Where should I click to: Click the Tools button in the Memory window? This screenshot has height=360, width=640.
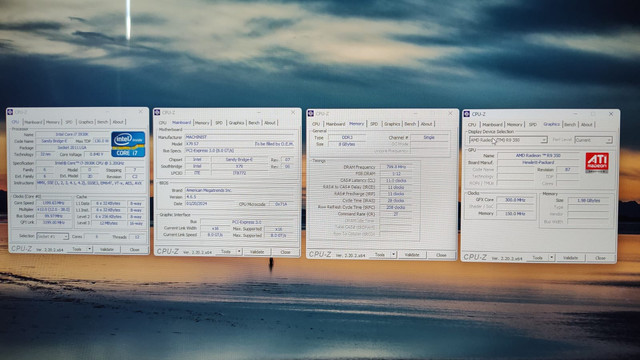(380, 255)
